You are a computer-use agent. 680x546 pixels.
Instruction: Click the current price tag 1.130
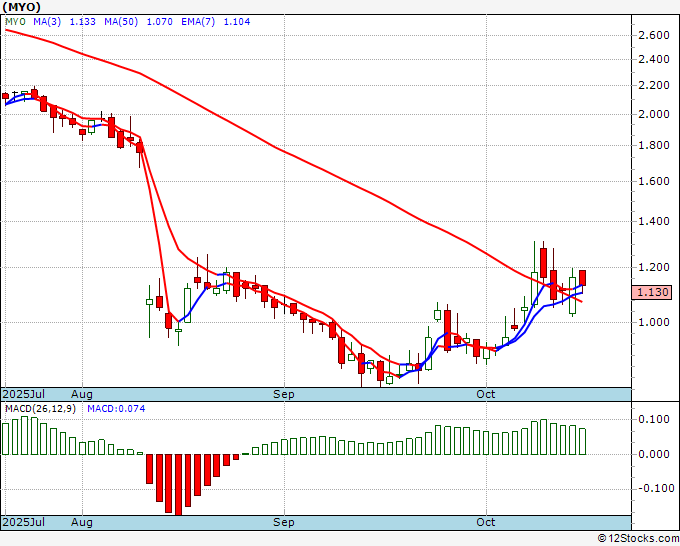652,292
